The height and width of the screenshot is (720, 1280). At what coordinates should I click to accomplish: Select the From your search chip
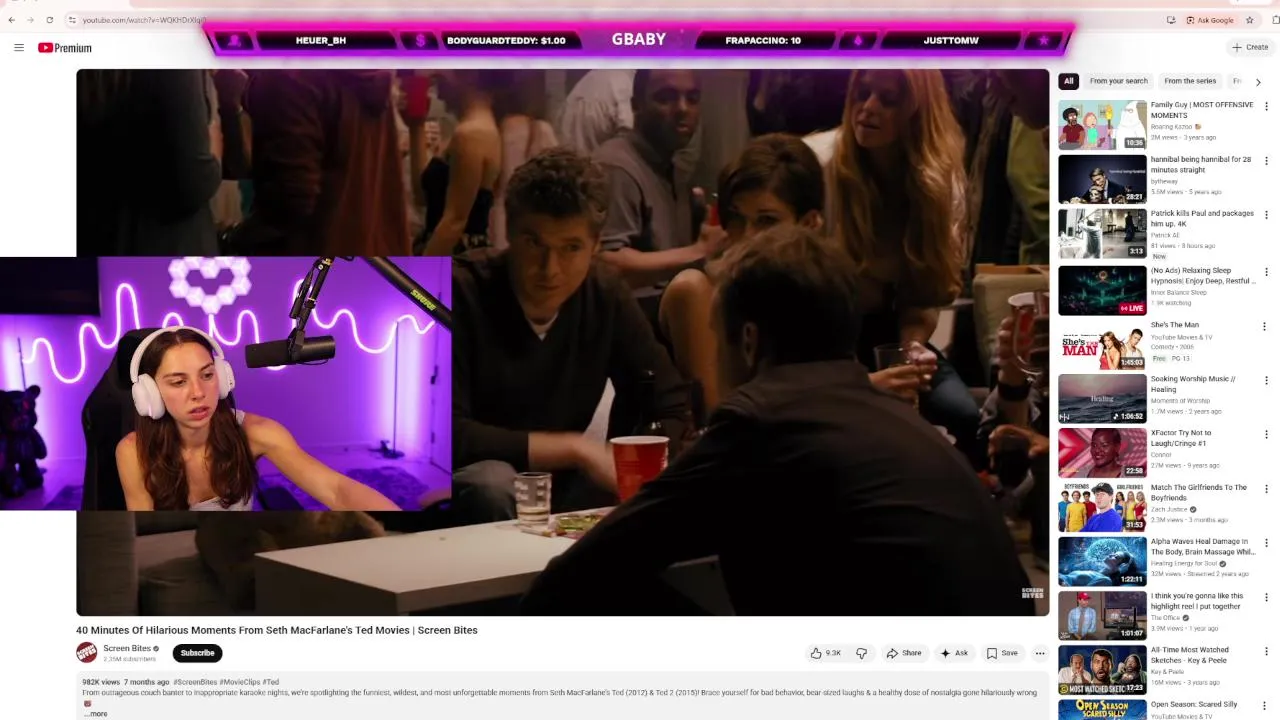coord(1118,81)
